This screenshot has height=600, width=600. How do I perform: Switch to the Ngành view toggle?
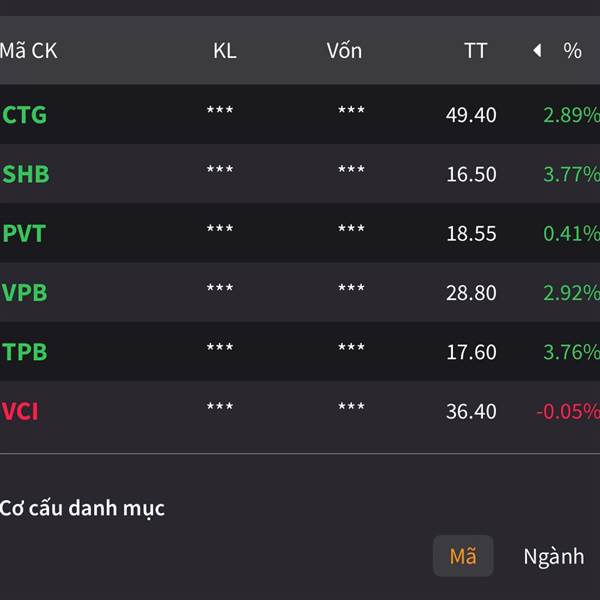pyautogui.click(x=553, y=557)
